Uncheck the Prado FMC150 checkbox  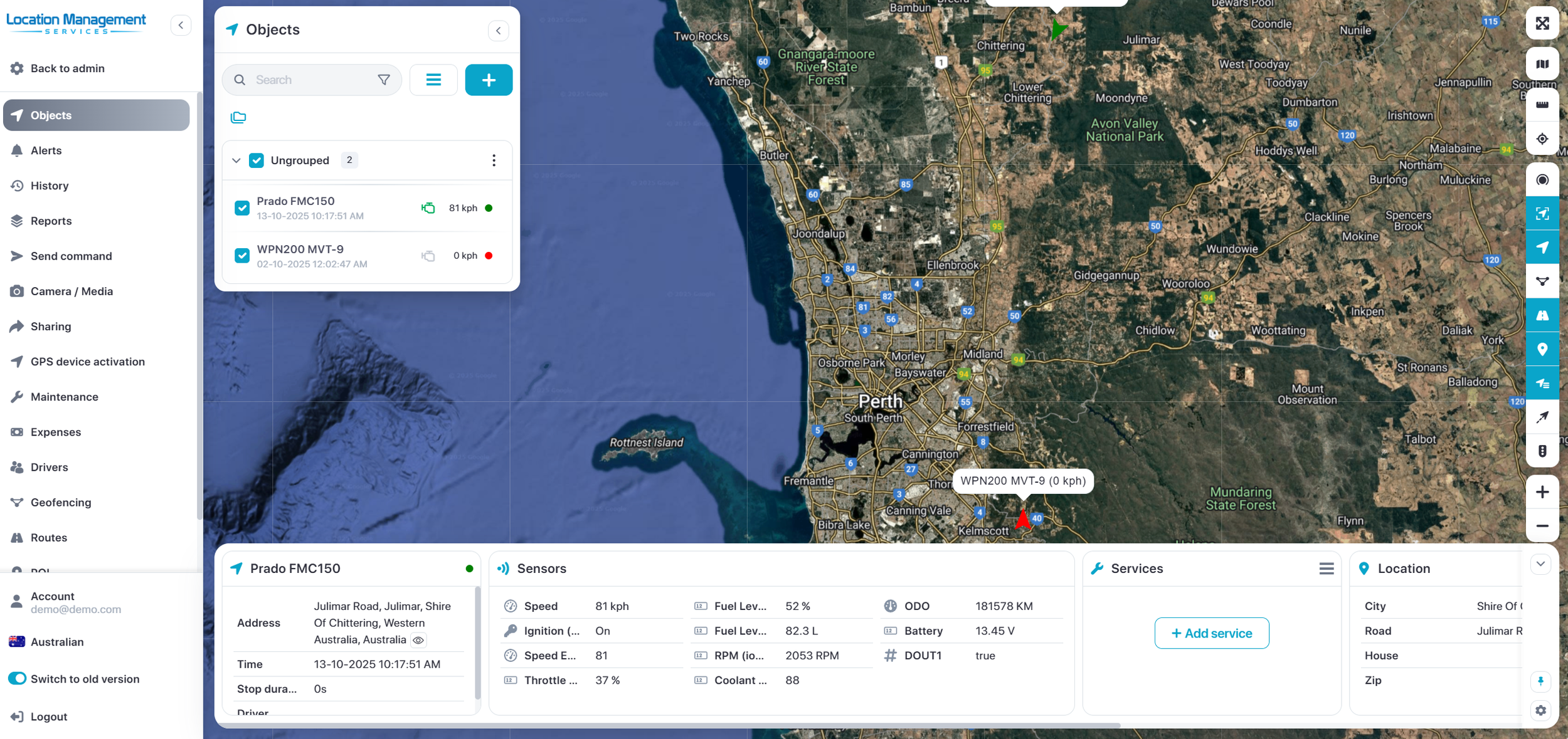pyautogui.click(x=242, y=208)
